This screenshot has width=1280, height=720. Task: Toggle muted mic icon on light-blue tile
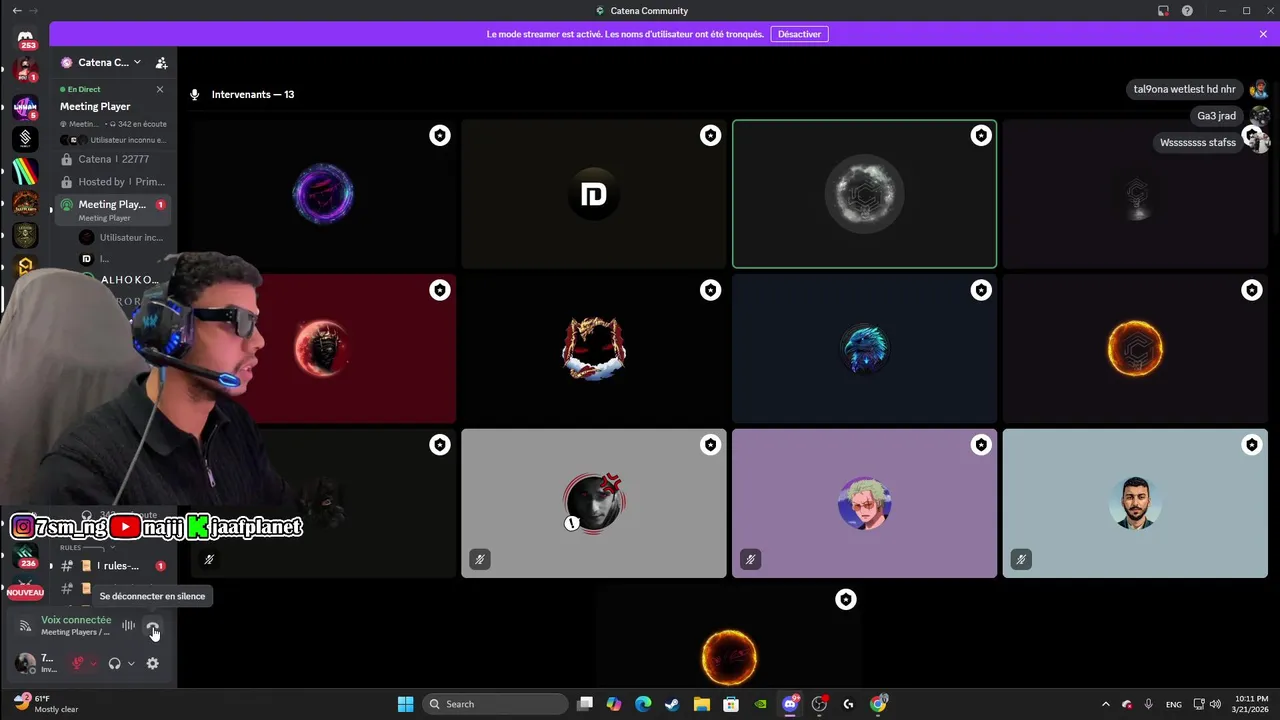1020,560
